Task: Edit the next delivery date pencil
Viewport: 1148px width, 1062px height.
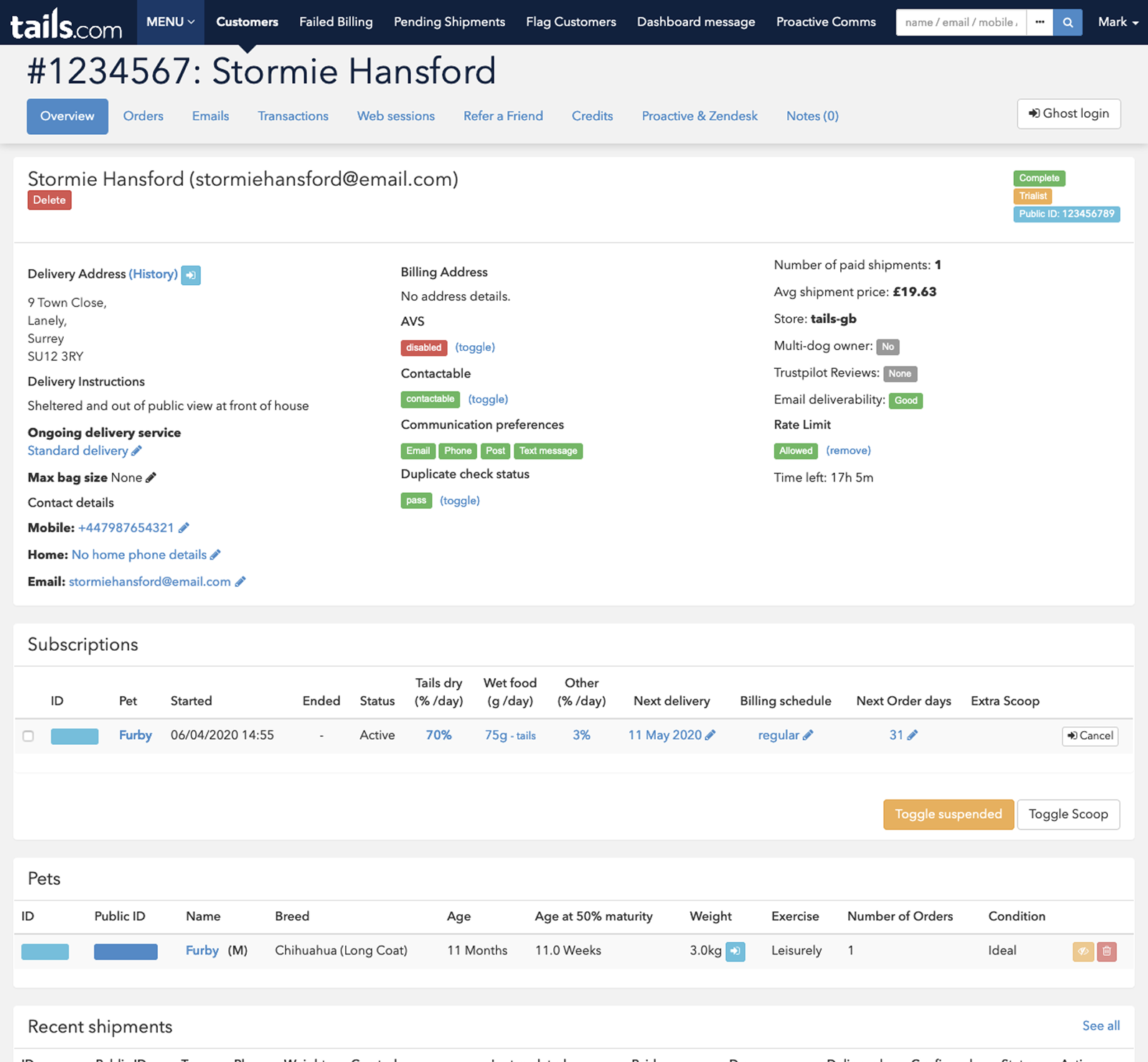Action: point(710,736)
